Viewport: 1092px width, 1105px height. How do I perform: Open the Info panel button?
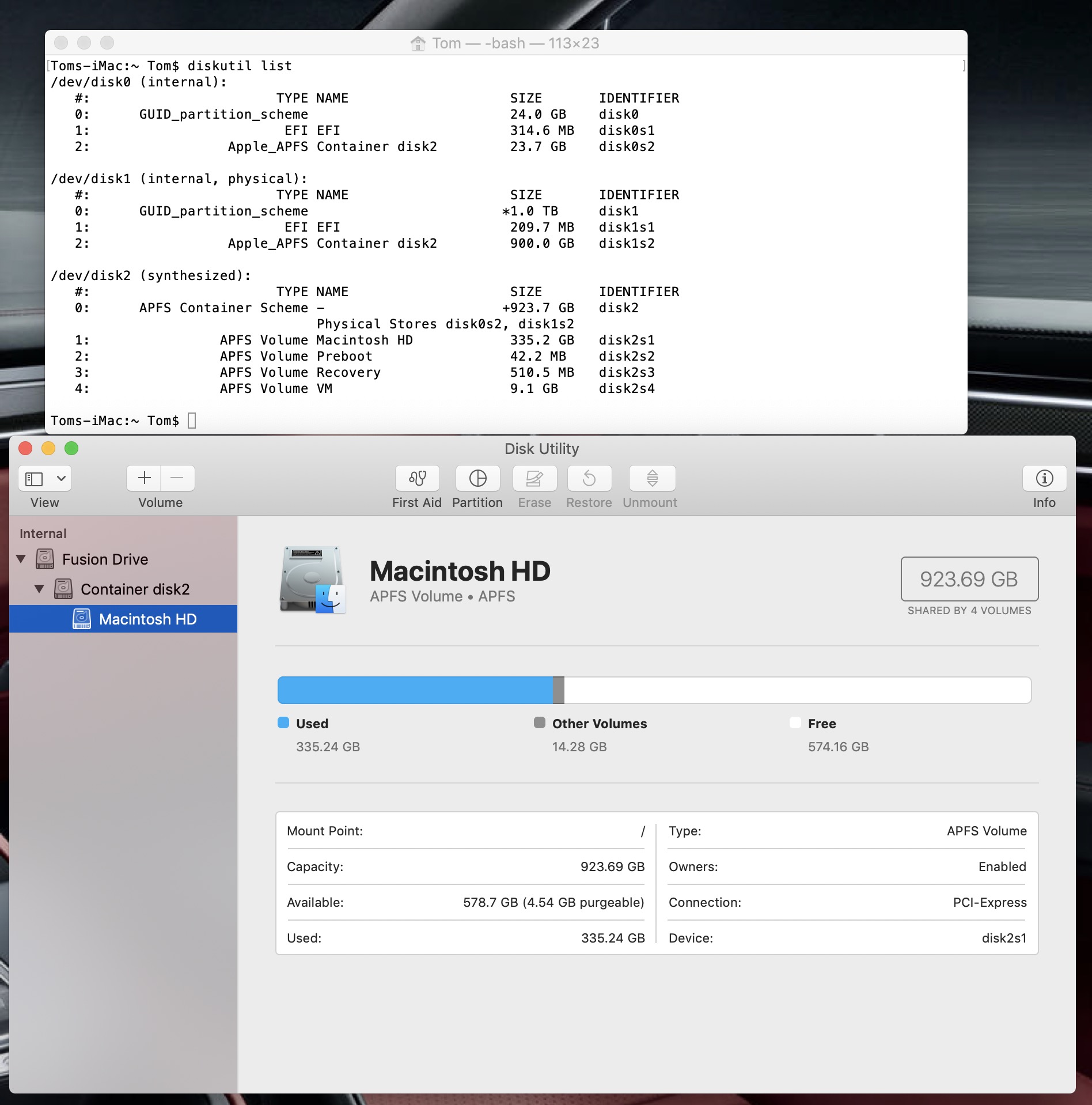[1044, 478]
